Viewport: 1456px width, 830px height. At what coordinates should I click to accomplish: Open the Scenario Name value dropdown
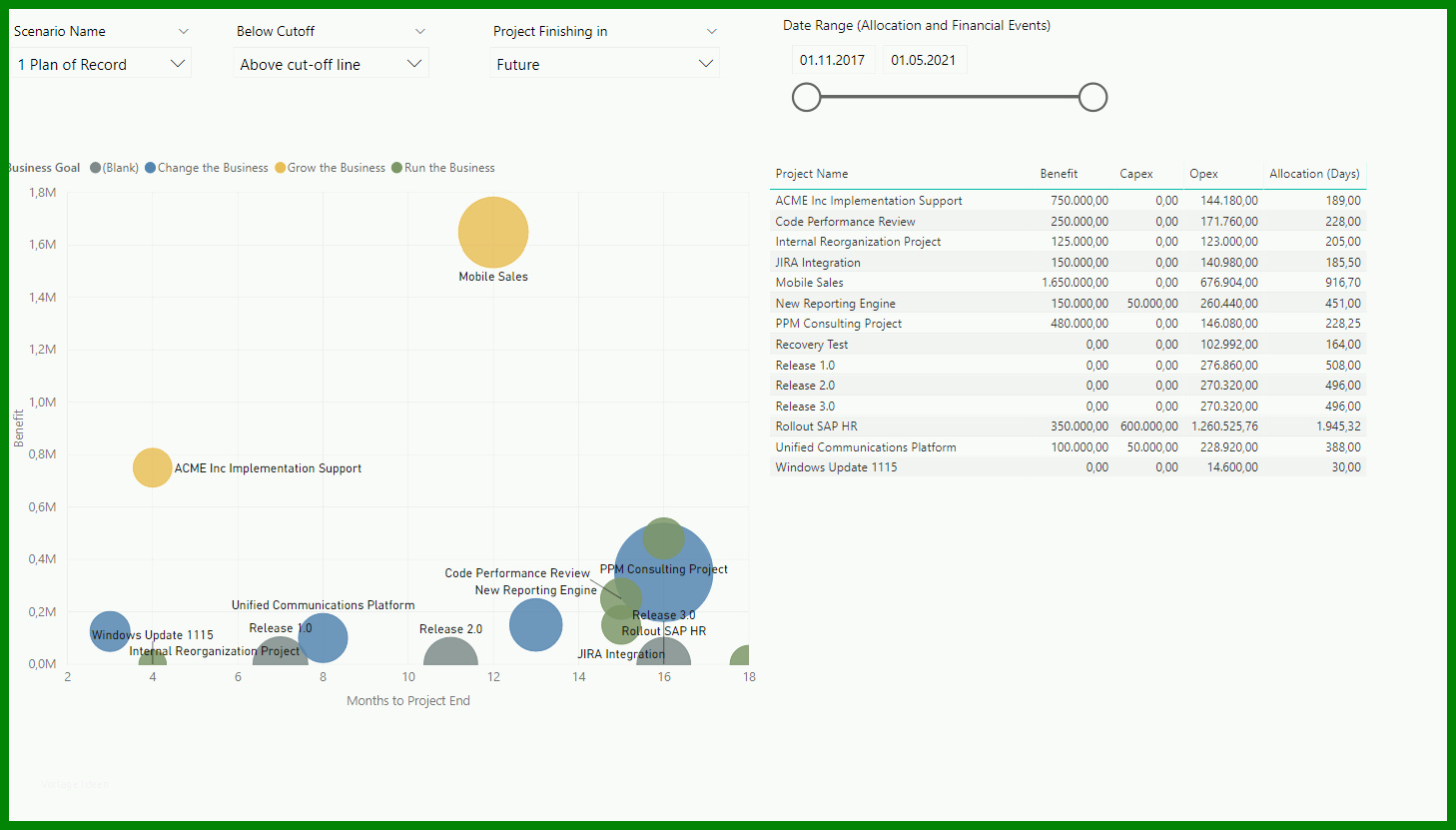pyautogui.click(x=101, y=64)
